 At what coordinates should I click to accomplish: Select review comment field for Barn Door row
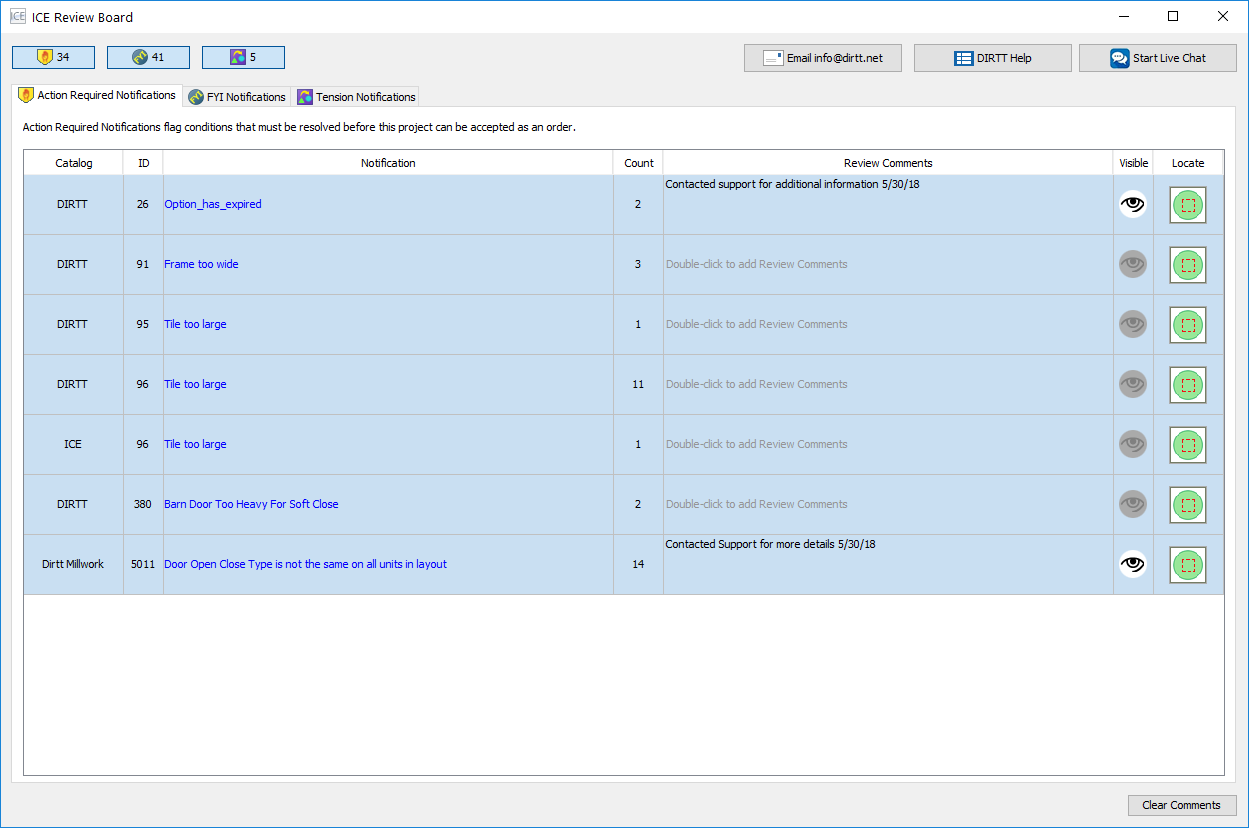point(888,505)
